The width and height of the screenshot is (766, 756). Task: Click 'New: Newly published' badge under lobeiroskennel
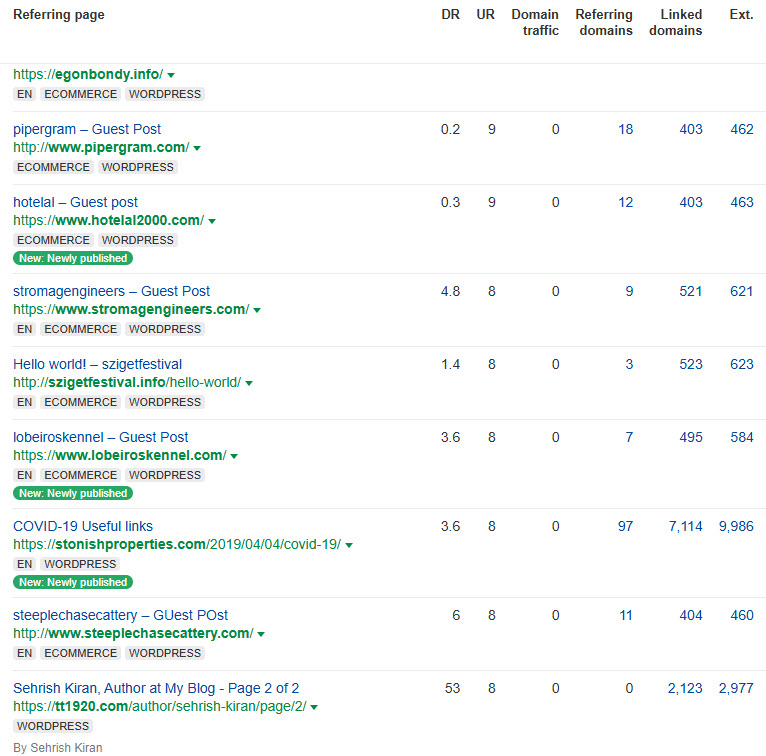click(73, 493)
